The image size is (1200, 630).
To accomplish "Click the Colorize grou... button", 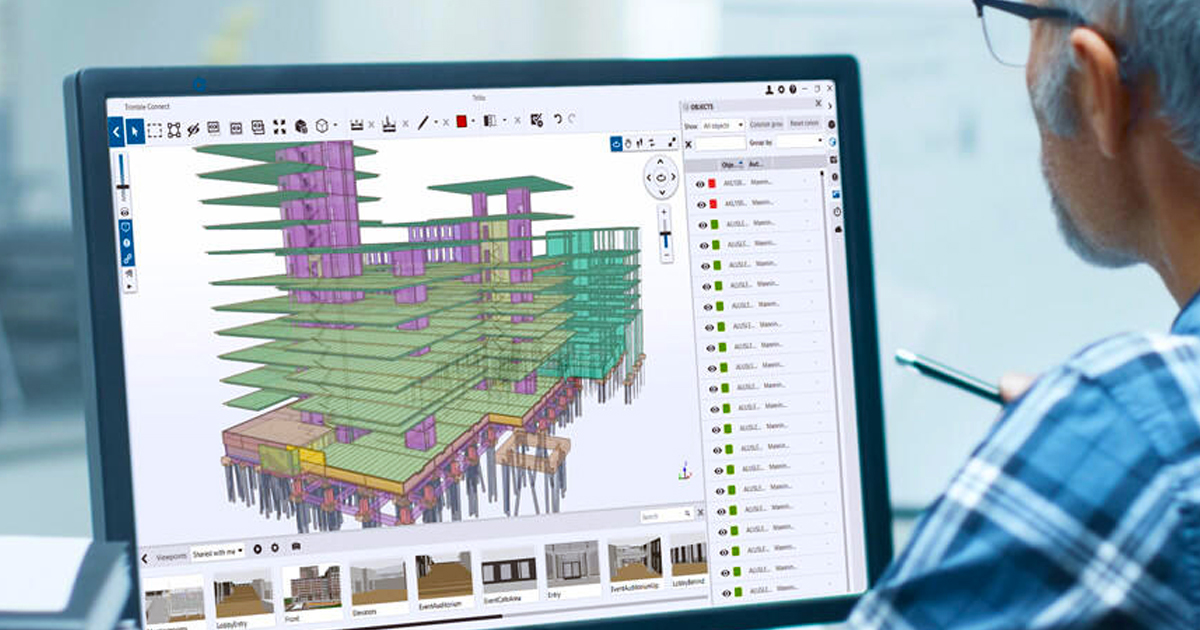I will point(766,124).
